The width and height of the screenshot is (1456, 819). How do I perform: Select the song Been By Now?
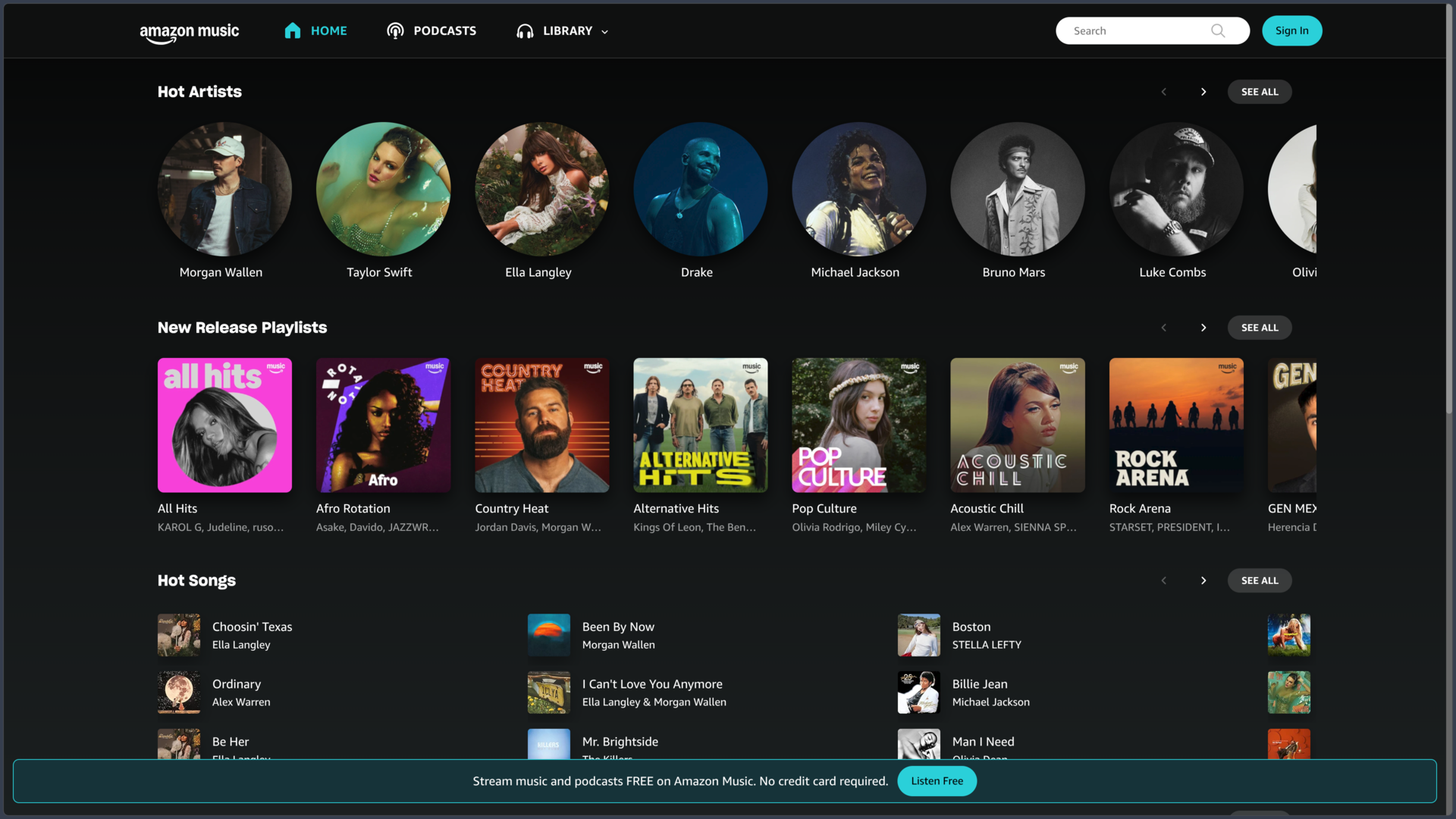pyautogui.click(x=618, y=627)
